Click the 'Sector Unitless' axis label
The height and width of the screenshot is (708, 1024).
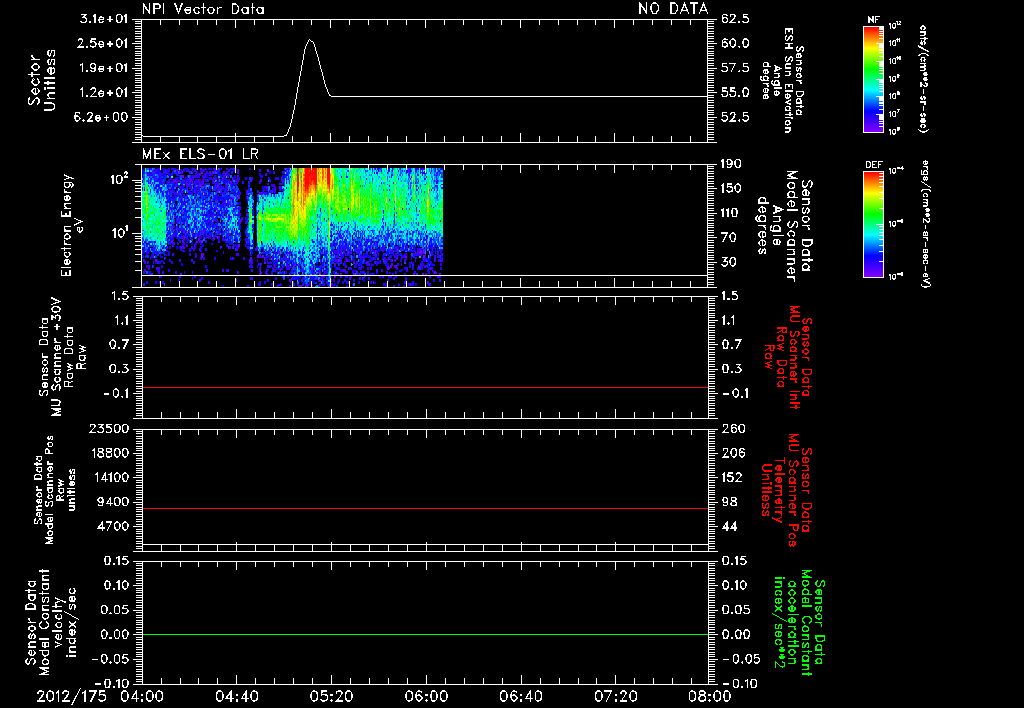pos(42,80)
